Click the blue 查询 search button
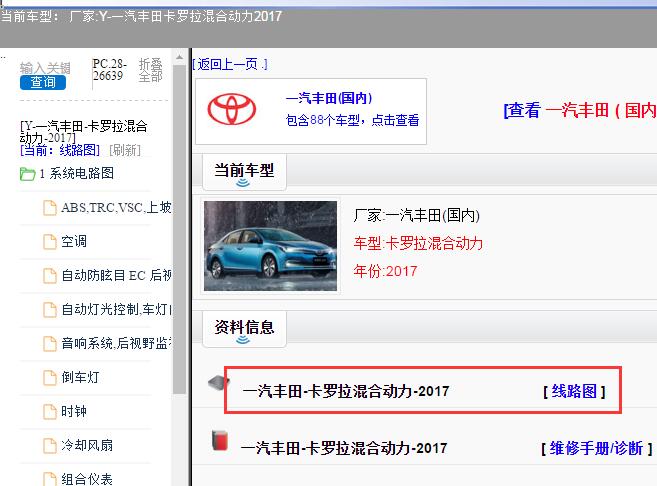 [43, 83]
